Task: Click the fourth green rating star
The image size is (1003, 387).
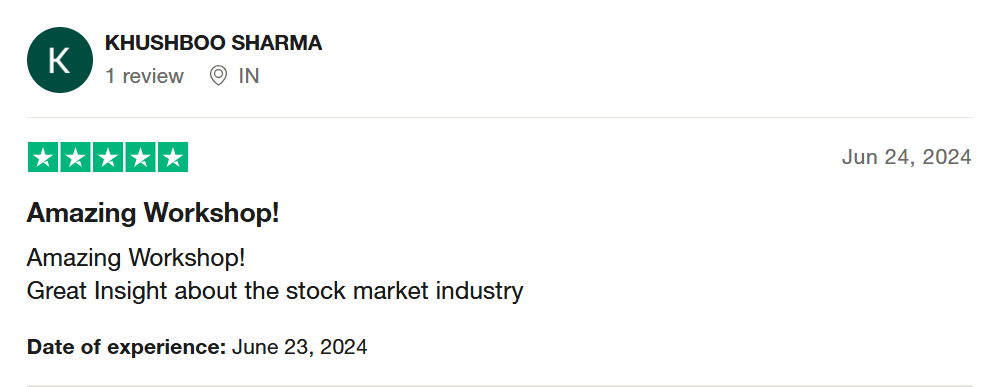Action: tap(140, 157)
